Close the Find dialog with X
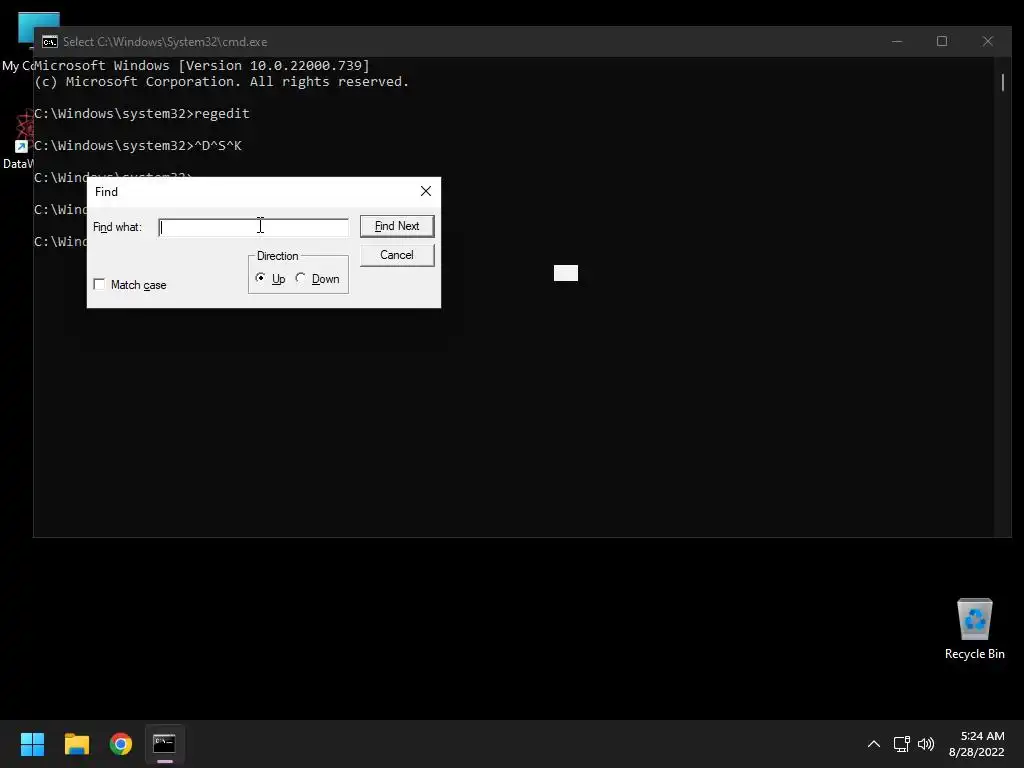The image size is (1024, 768). click(x=426, y=191)
